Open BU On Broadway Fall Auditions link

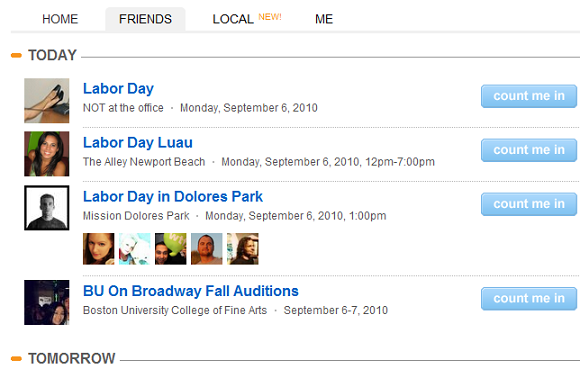(190, 291)
